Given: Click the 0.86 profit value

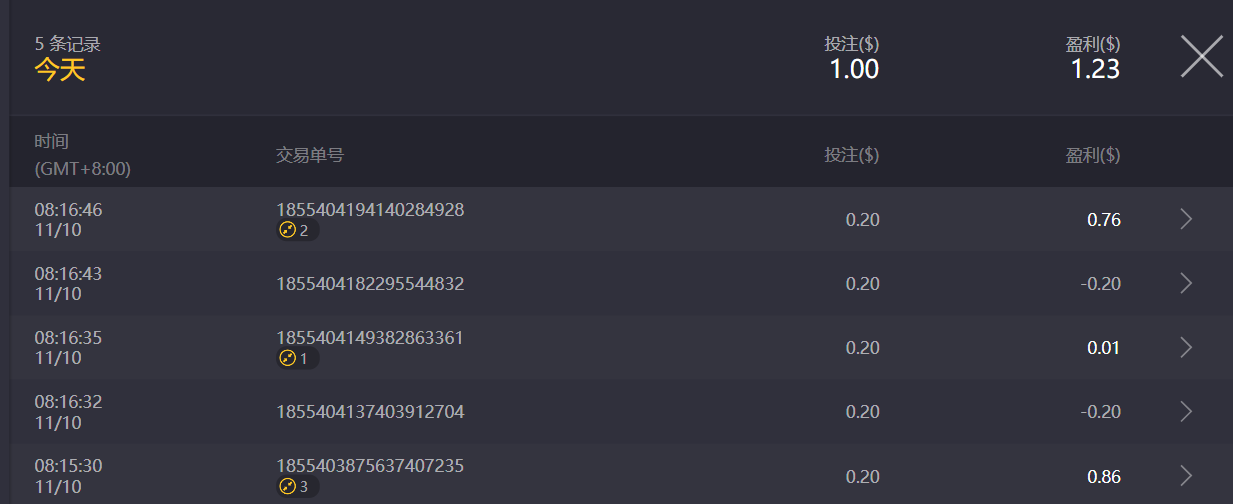Looking at the screenshot, I should click(1103, 476).
